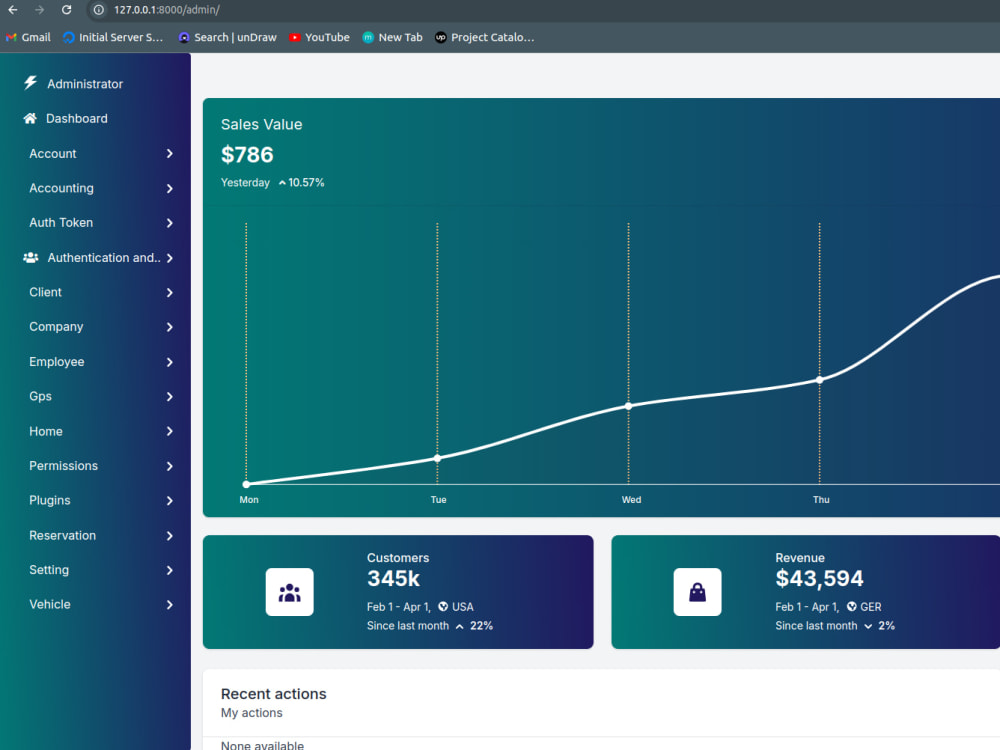This screenshot has width=1000, height=750.
Task: Select Home in the sidebar
Action: coord(46,431)
